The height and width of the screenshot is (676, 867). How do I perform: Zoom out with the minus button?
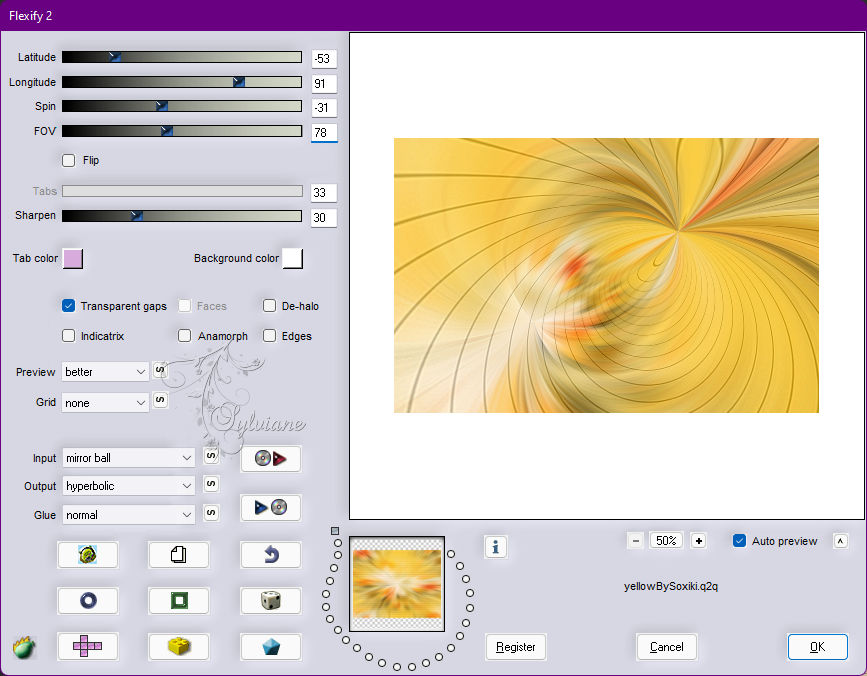[635, 541]
